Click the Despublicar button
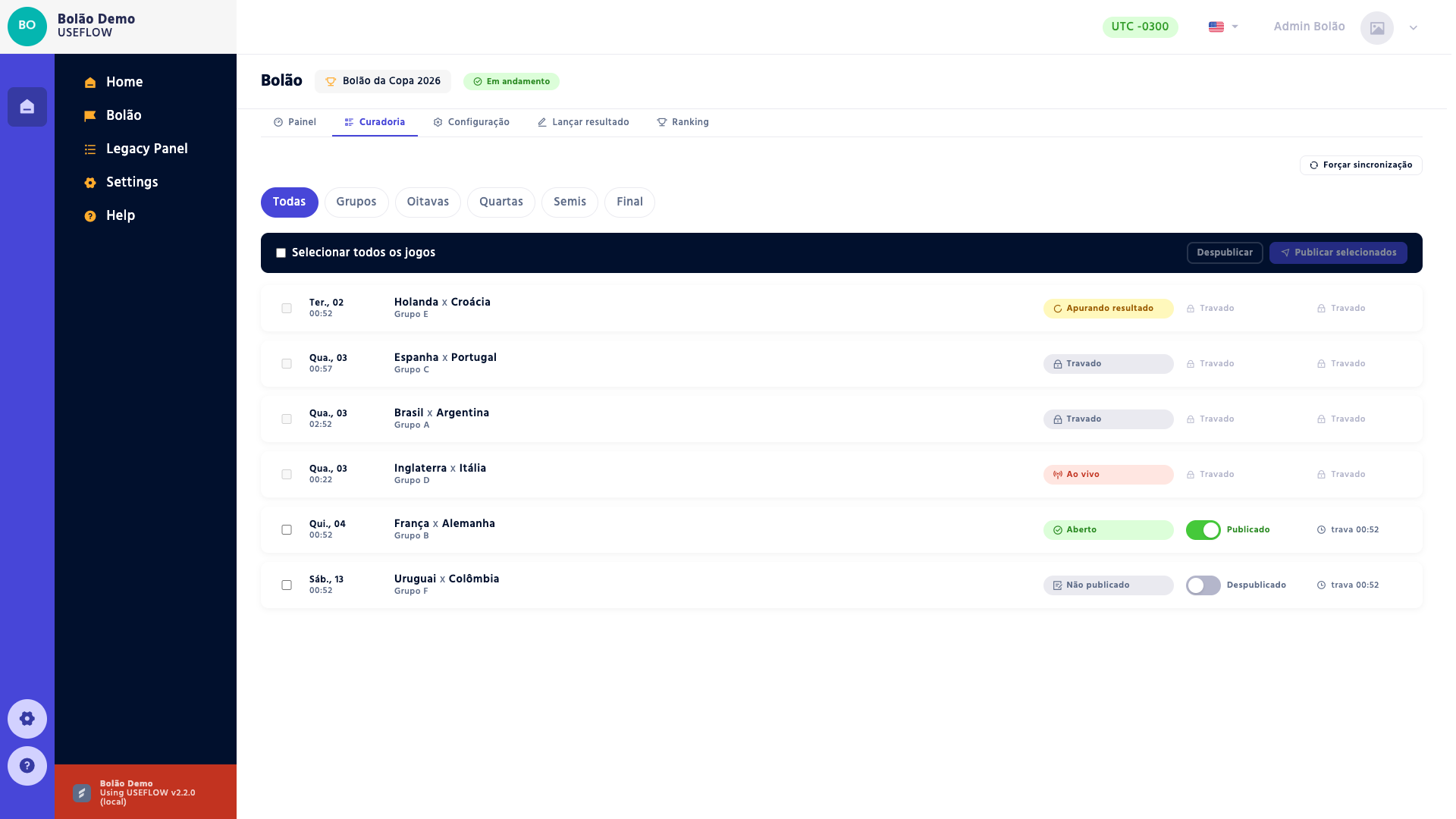The width and height of the screenshot is (1456, 819). pos(1225,253)
